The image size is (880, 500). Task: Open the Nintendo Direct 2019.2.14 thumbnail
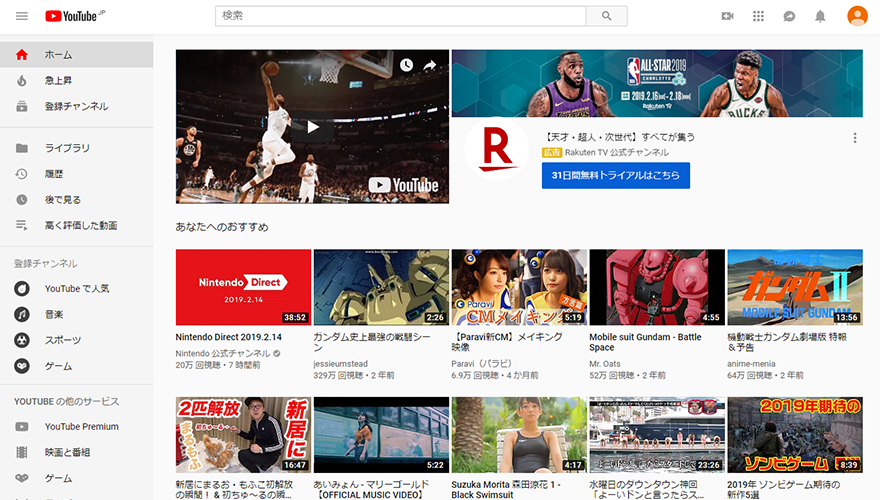point(243,287)
